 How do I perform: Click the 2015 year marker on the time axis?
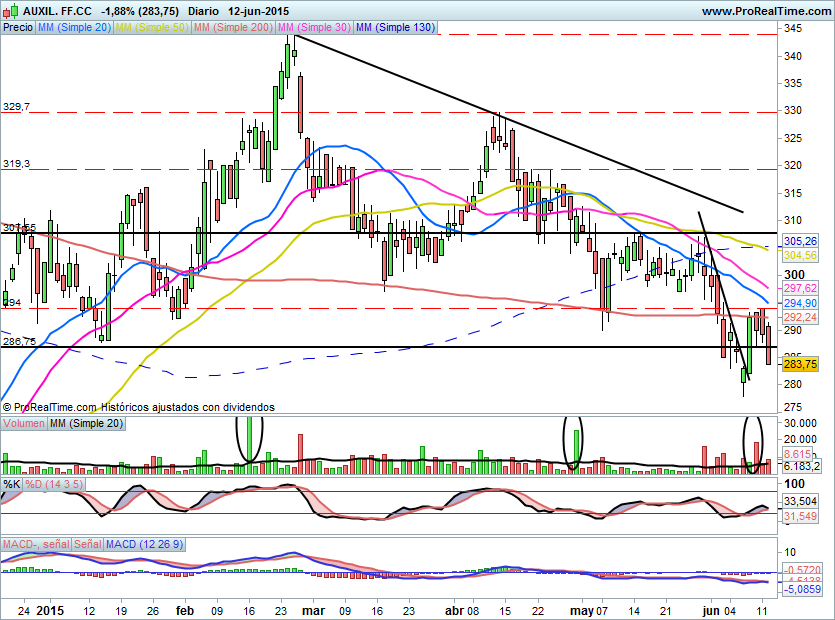(x=50, y=609)
